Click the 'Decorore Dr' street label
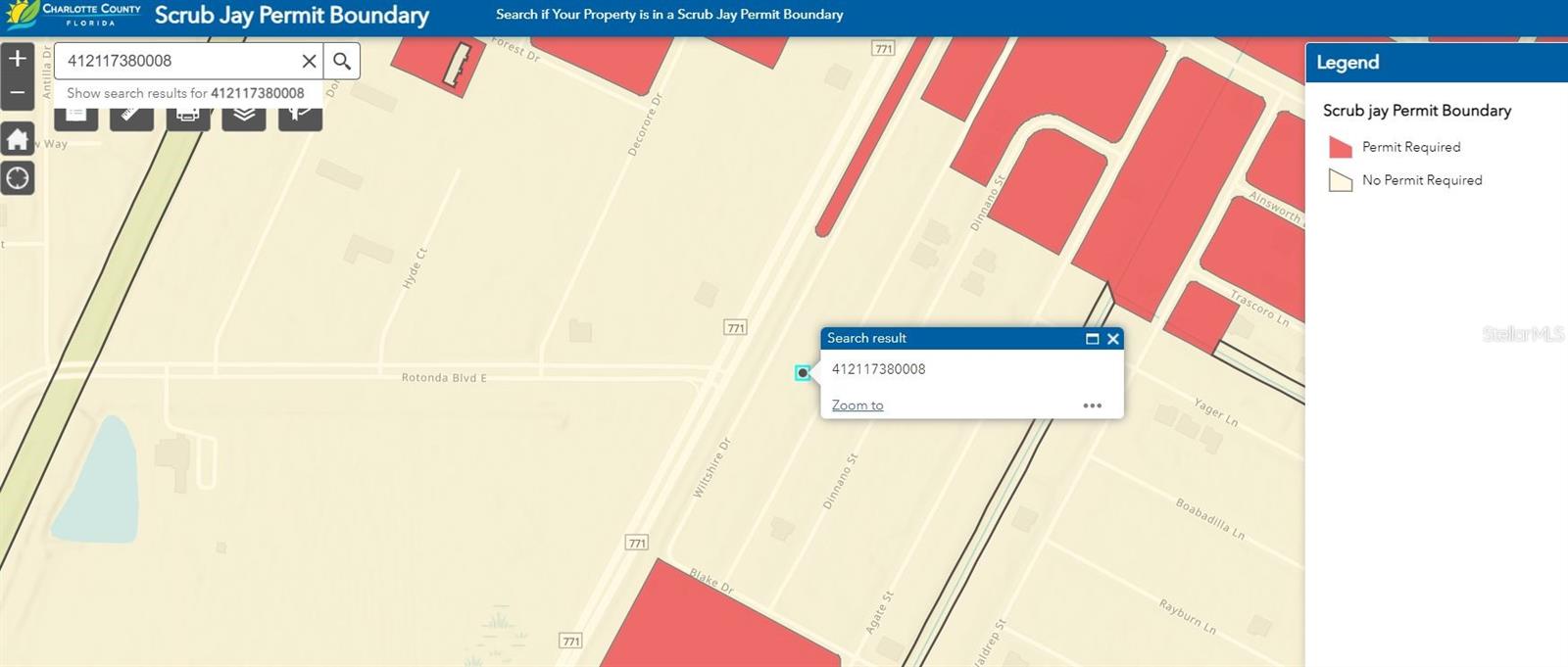 tap(645, 124)
